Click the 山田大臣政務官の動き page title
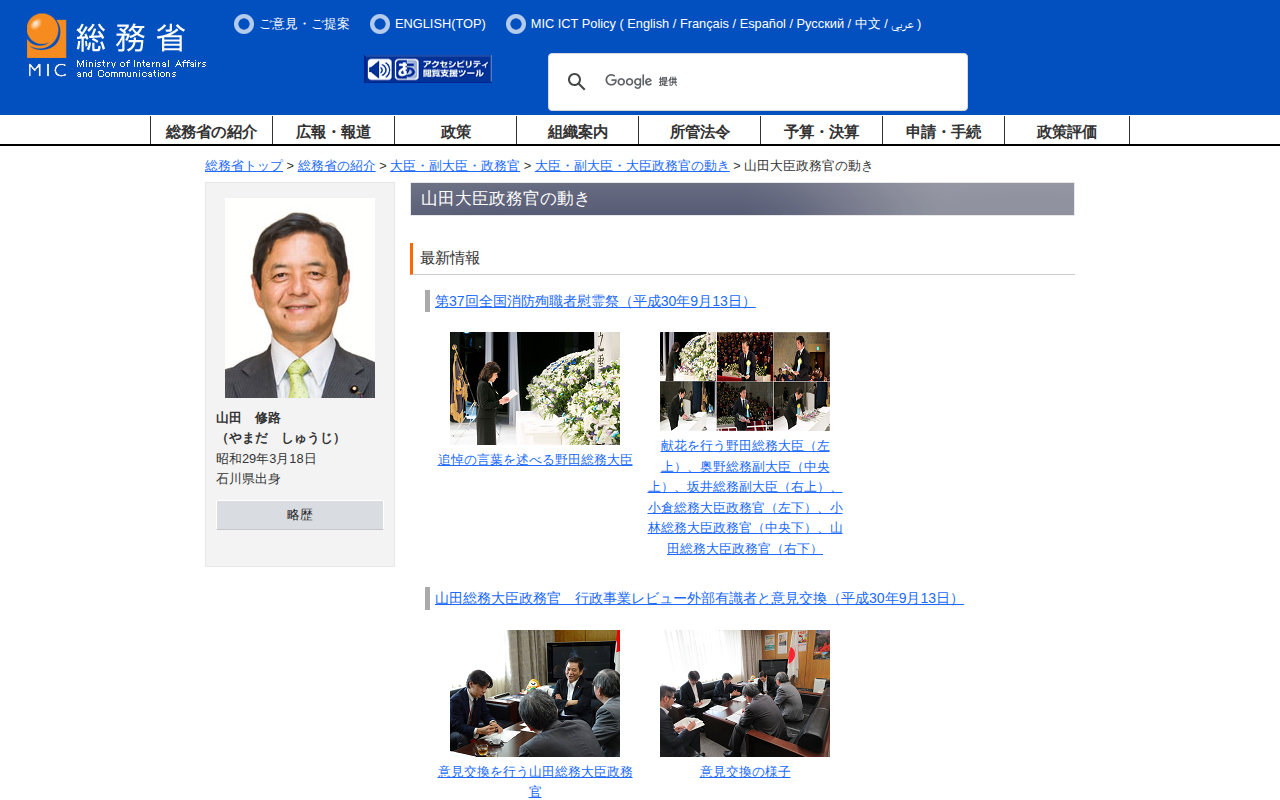 (x=505, y=199)
